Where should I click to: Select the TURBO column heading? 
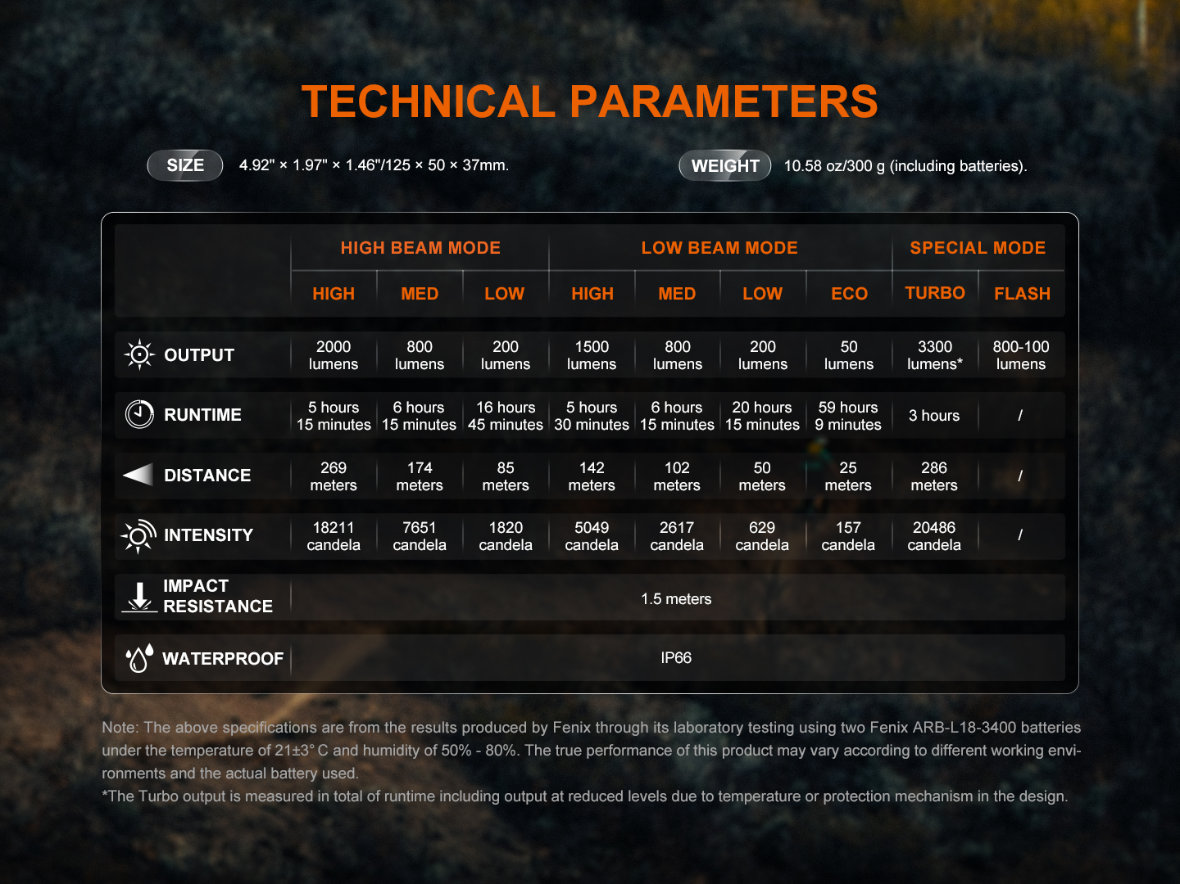(935, 293)
